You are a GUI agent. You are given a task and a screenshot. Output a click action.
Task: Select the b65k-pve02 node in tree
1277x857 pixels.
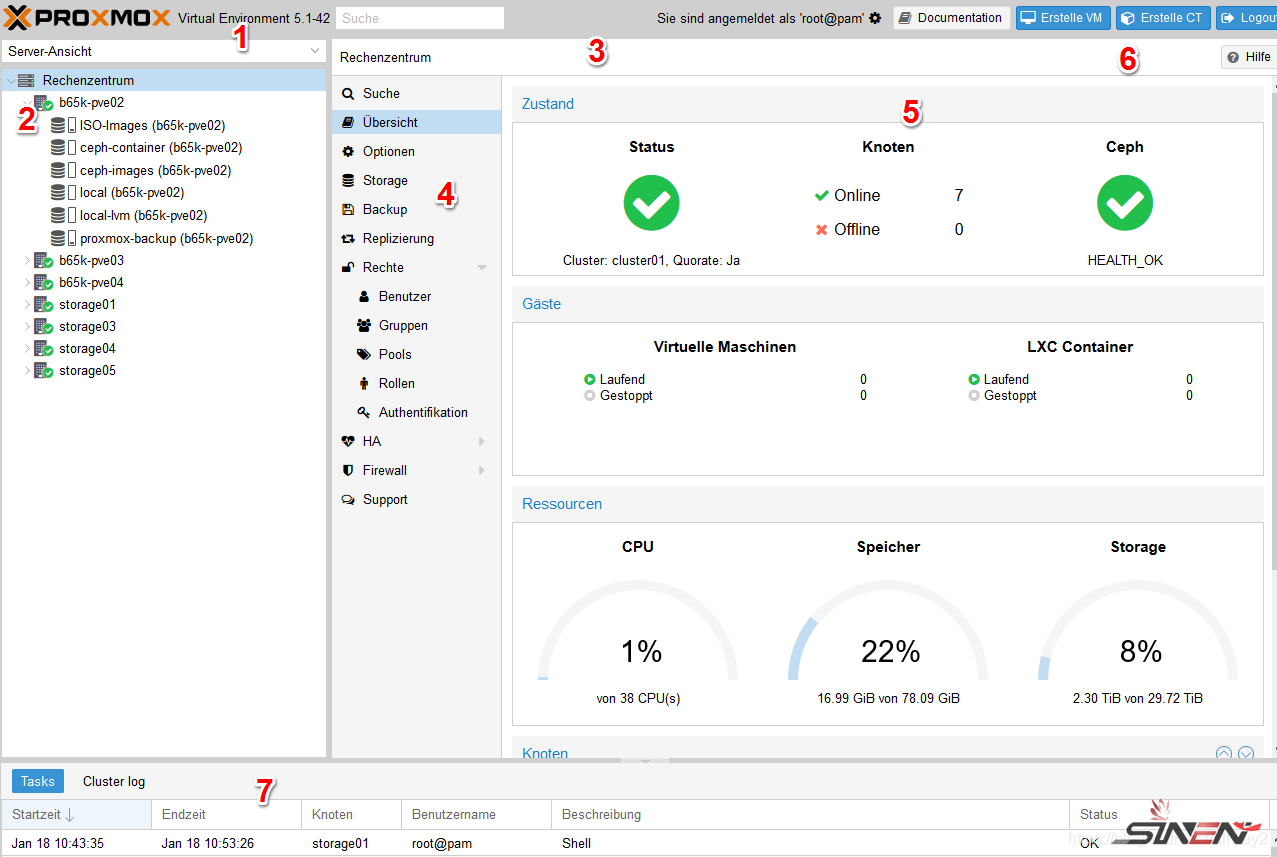pos(164,102)
